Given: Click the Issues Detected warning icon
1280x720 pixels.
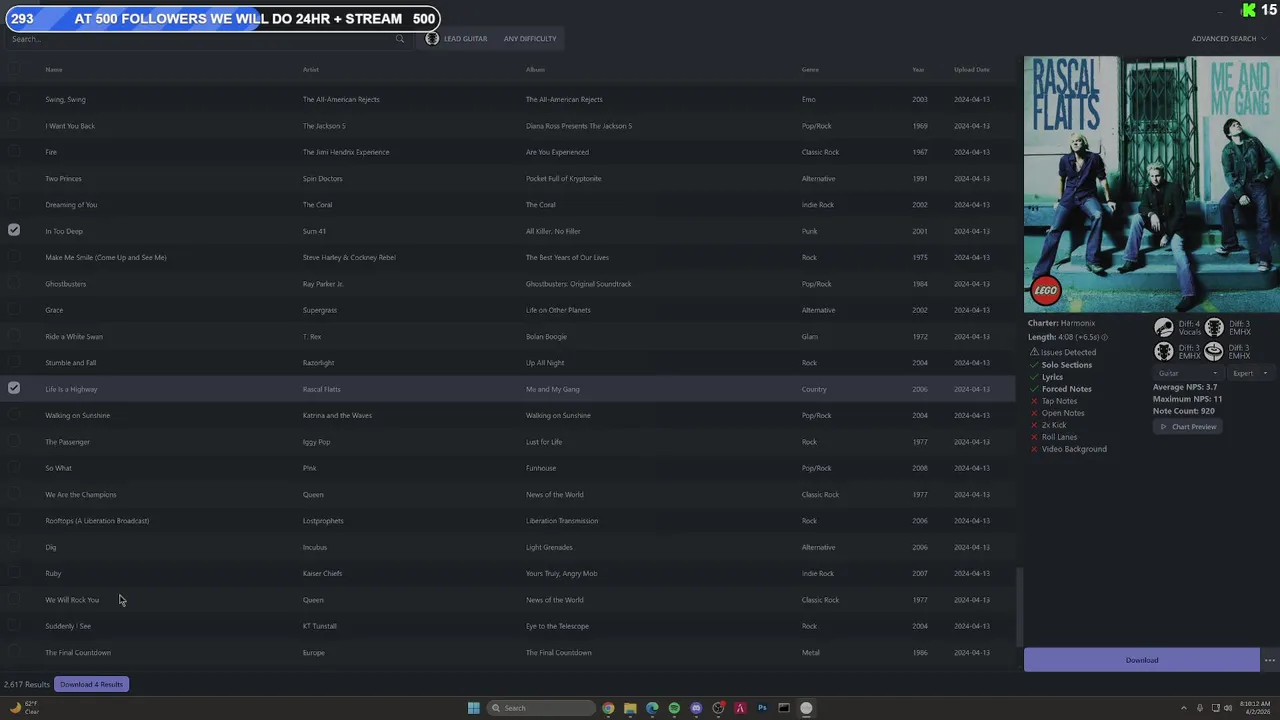Looking at the screenshot, I should click(1034, 352).
